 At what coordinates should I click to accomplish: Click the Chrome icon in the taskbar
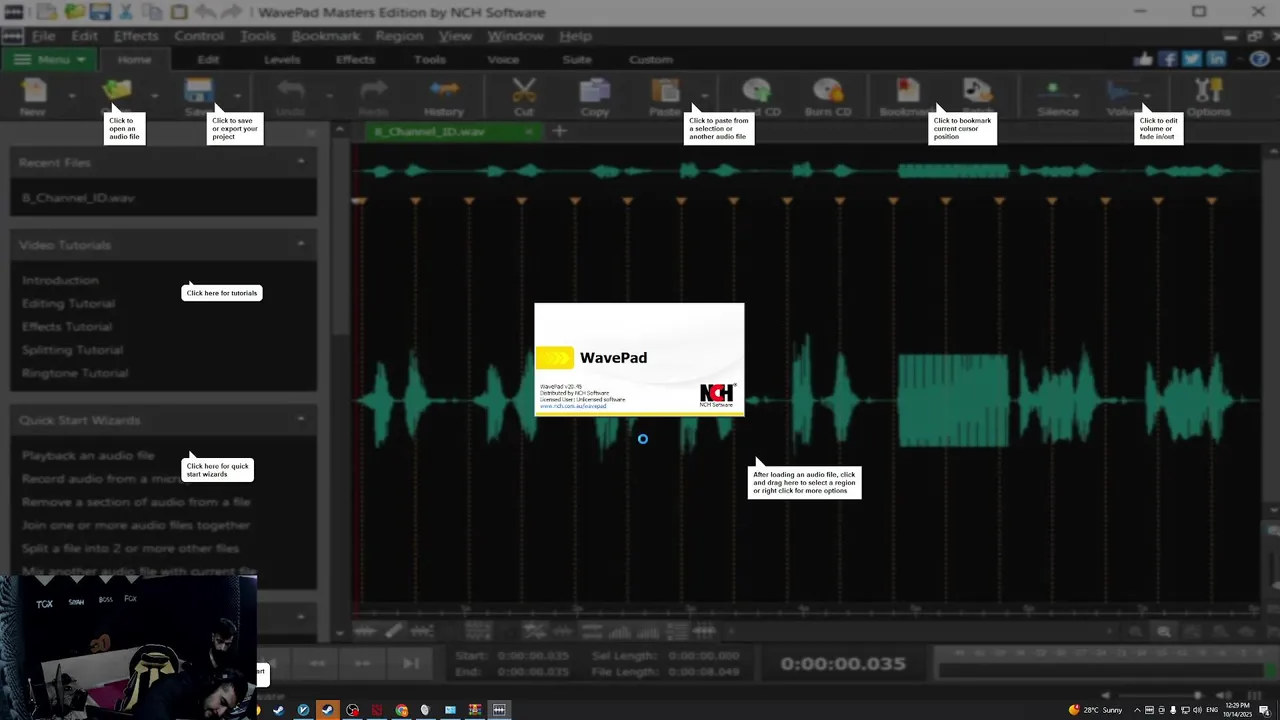tap(401, 710)
